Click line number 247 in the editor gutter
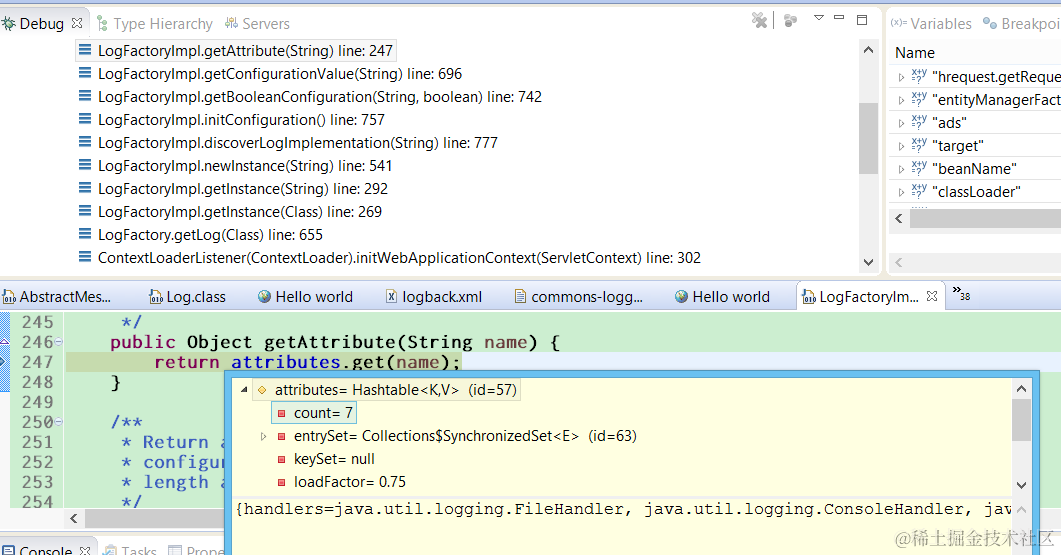 [37, 362]
